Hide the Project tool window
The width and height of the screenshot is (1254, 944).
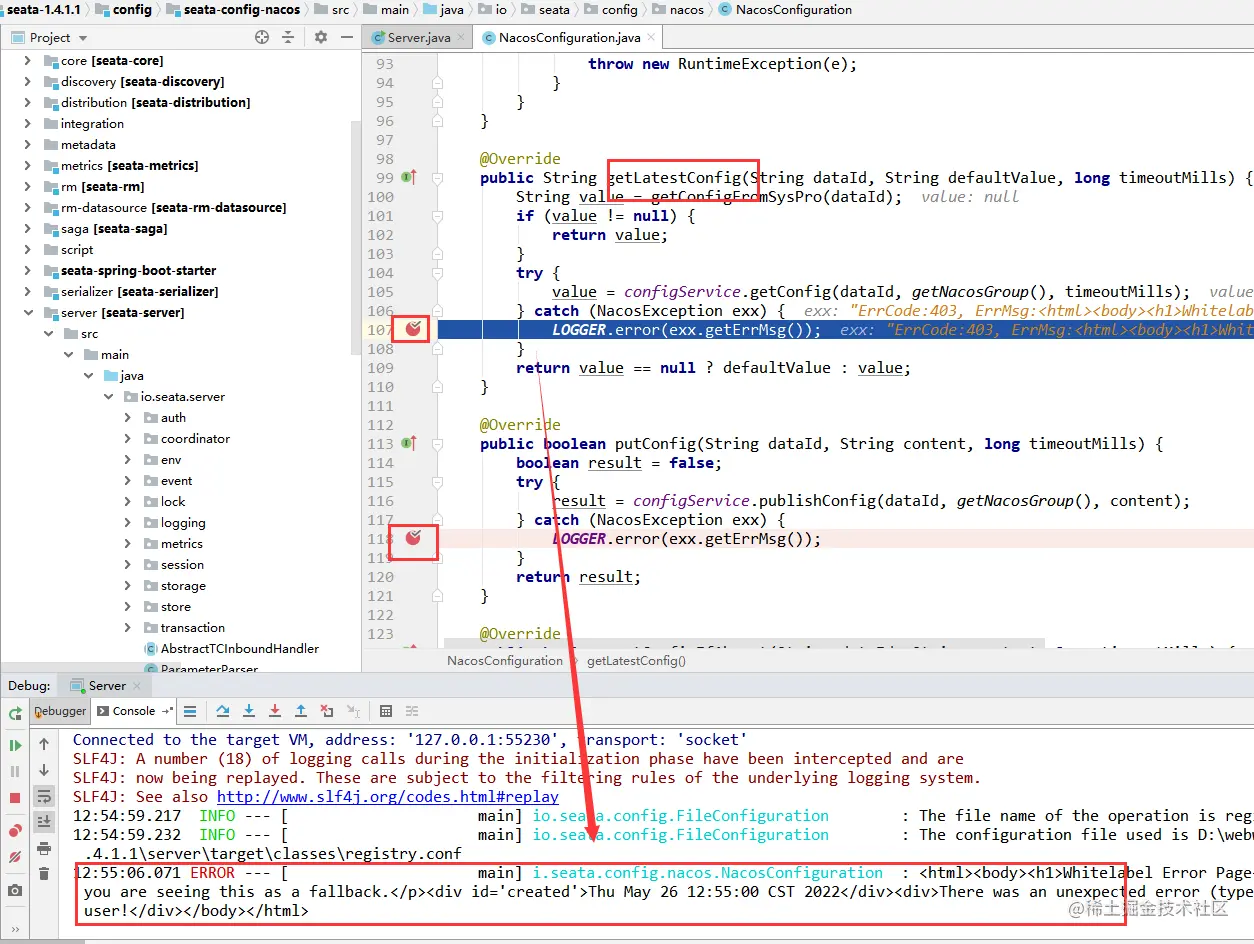346,37
